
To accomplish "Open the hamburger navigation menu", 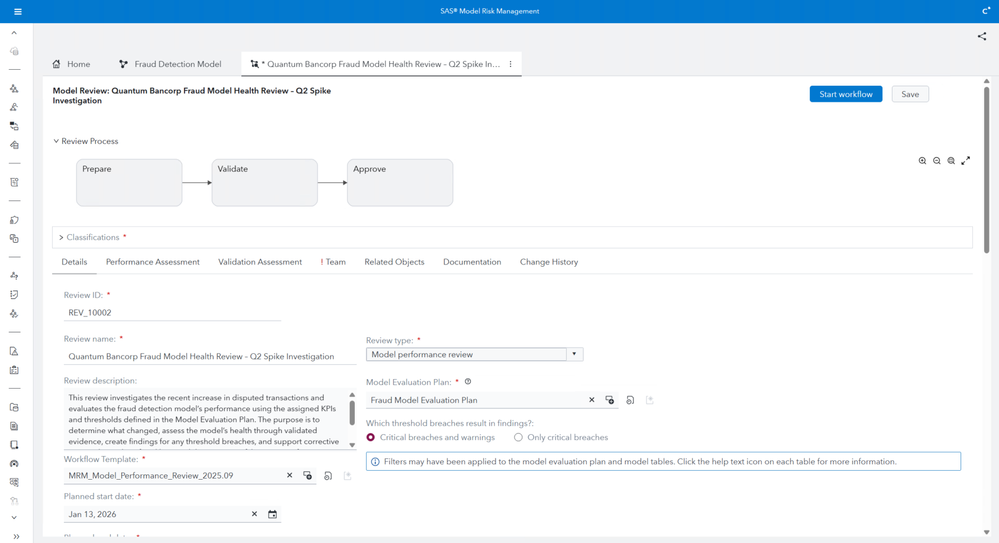I will [x=18, y=11].
